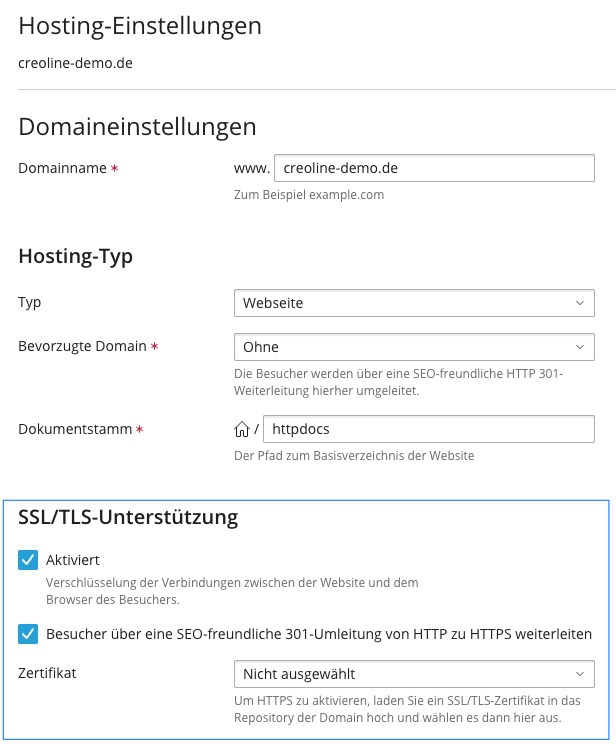This screenshot has width=616, height=744.
Task: Click the chevron arrow in Typ dropdown
Action: pyautogui.click(x=579, y=303)
